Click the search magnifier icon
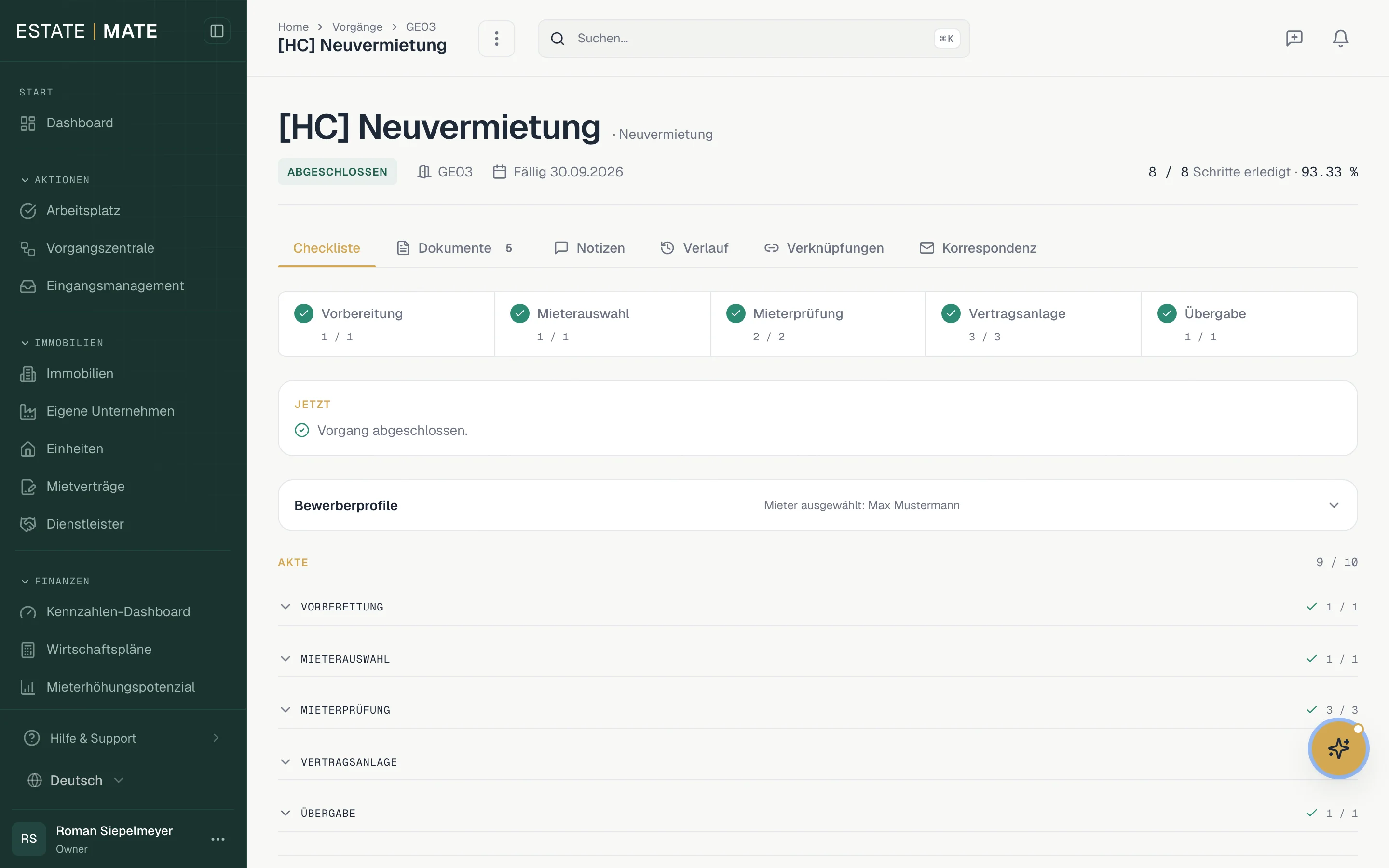Screen dimensions: 1389x868 (x=558, y=39)
